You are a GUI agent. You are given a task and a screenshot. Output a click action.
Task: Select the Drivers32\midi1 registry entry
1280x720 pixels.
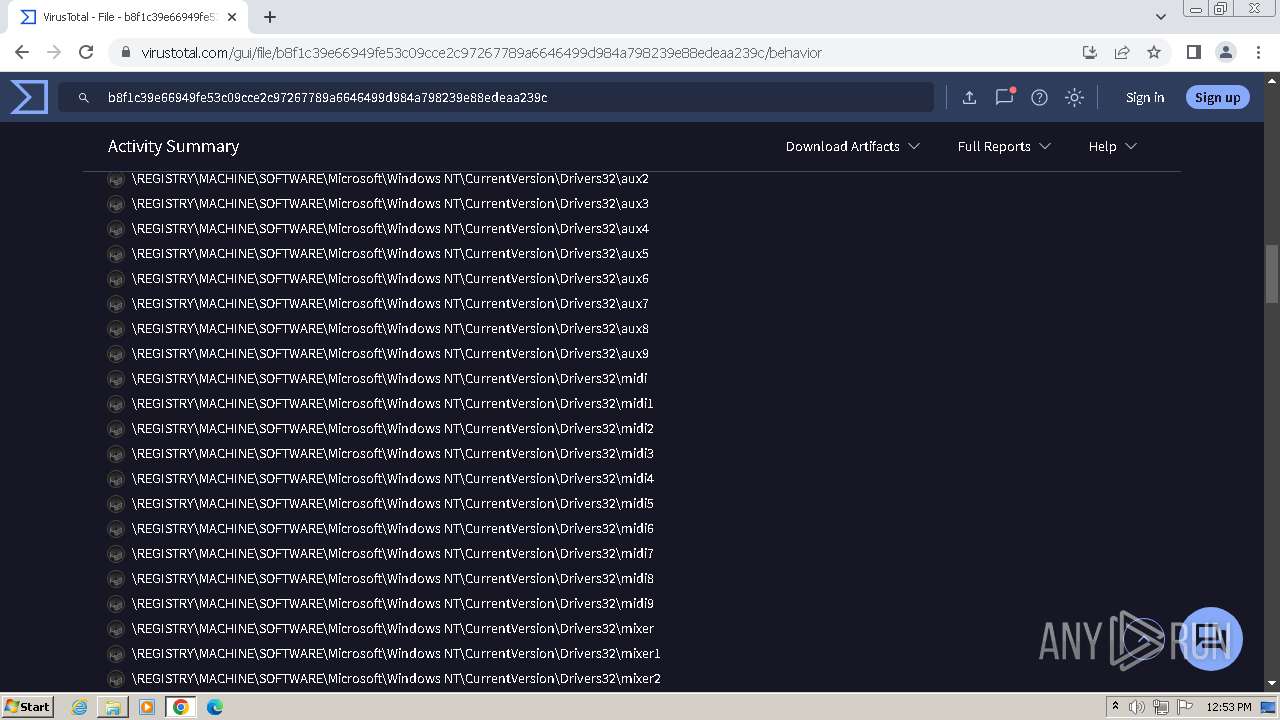point(392,404)
